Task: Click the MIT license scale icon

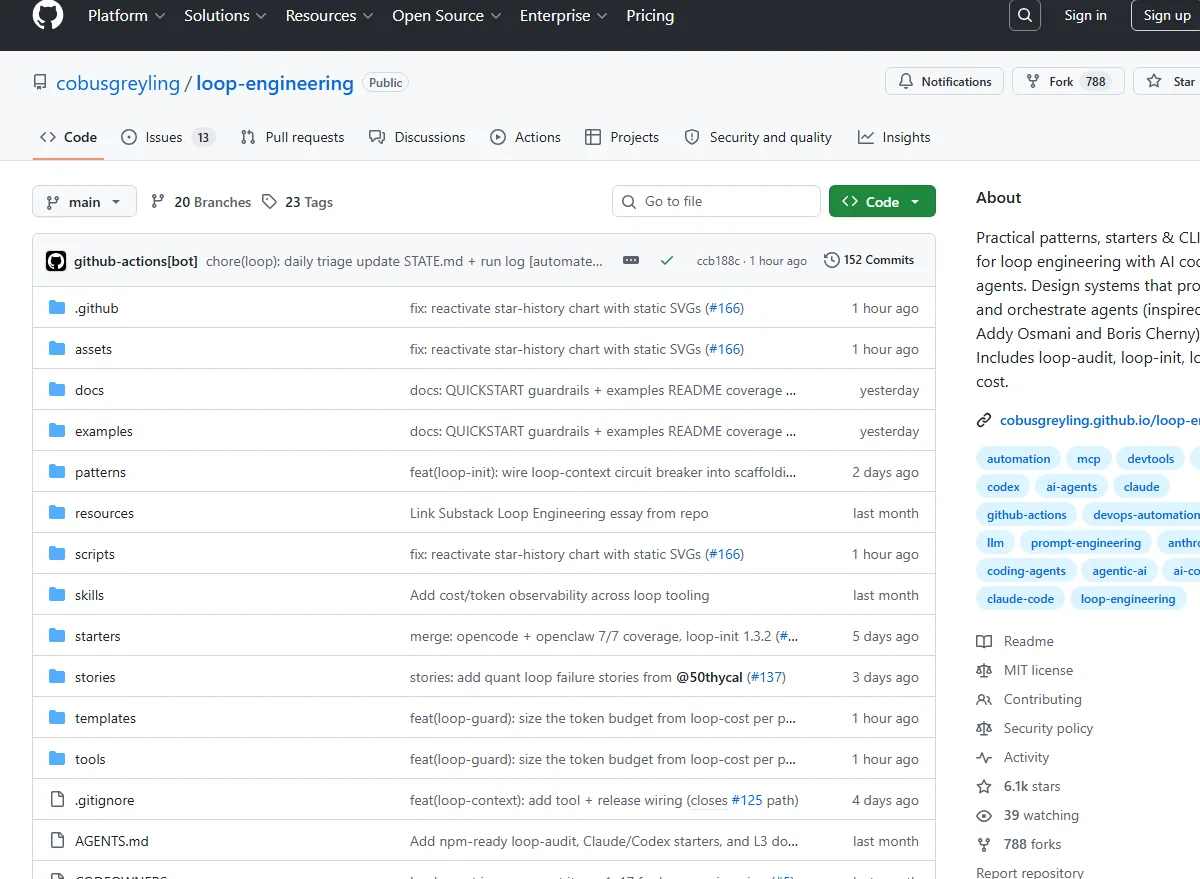Action: point(984,670)
